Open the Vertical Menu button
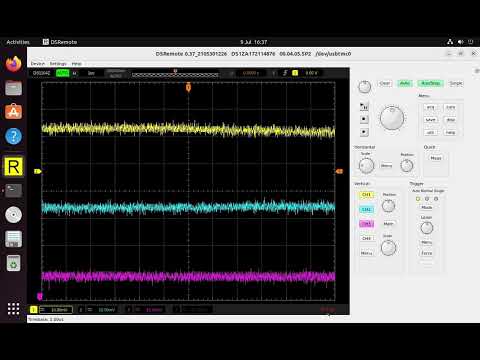The height and width of the screenshot is (360, 480). (367, 253)
